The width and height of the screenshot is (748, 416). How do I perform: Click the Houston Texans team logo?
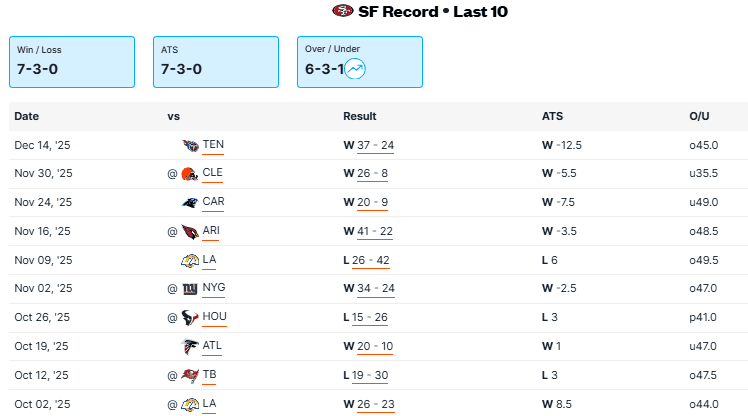tap(190, 318)
